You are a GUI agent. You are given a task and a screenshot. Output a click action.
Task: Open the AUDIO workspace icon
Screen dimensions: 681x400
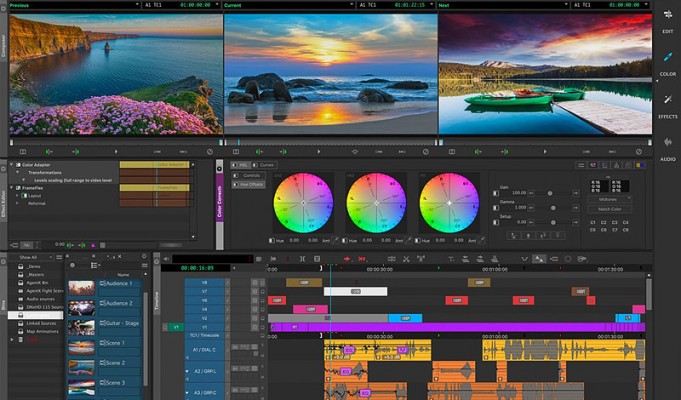668,142
